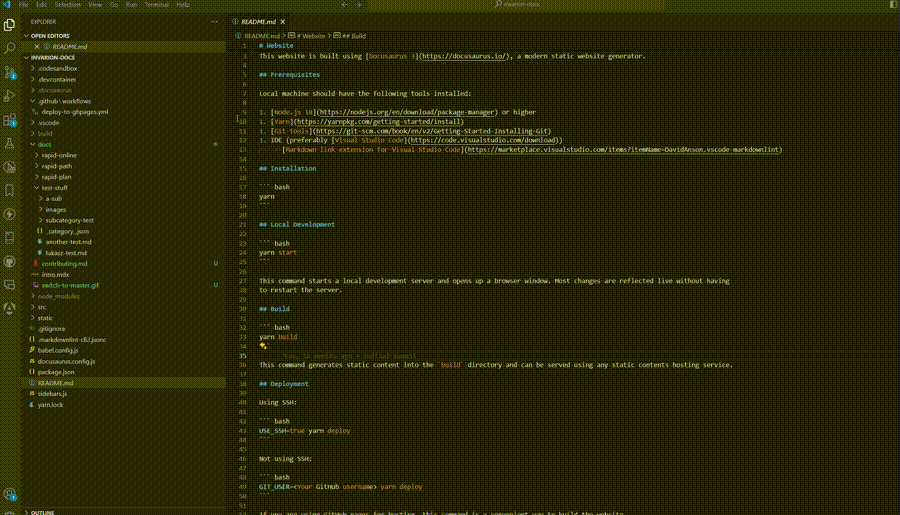Image resolution: width=900 pixels, height=515 pixels.
Task: Open .markdownlint-cli2.jsonc in Explorer
Action: click(x=72, y=340)
